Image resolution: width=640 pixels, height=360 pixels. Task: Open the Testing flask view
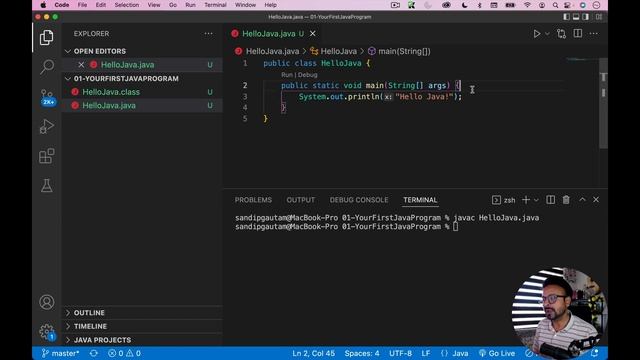click(x=47, y=185)
